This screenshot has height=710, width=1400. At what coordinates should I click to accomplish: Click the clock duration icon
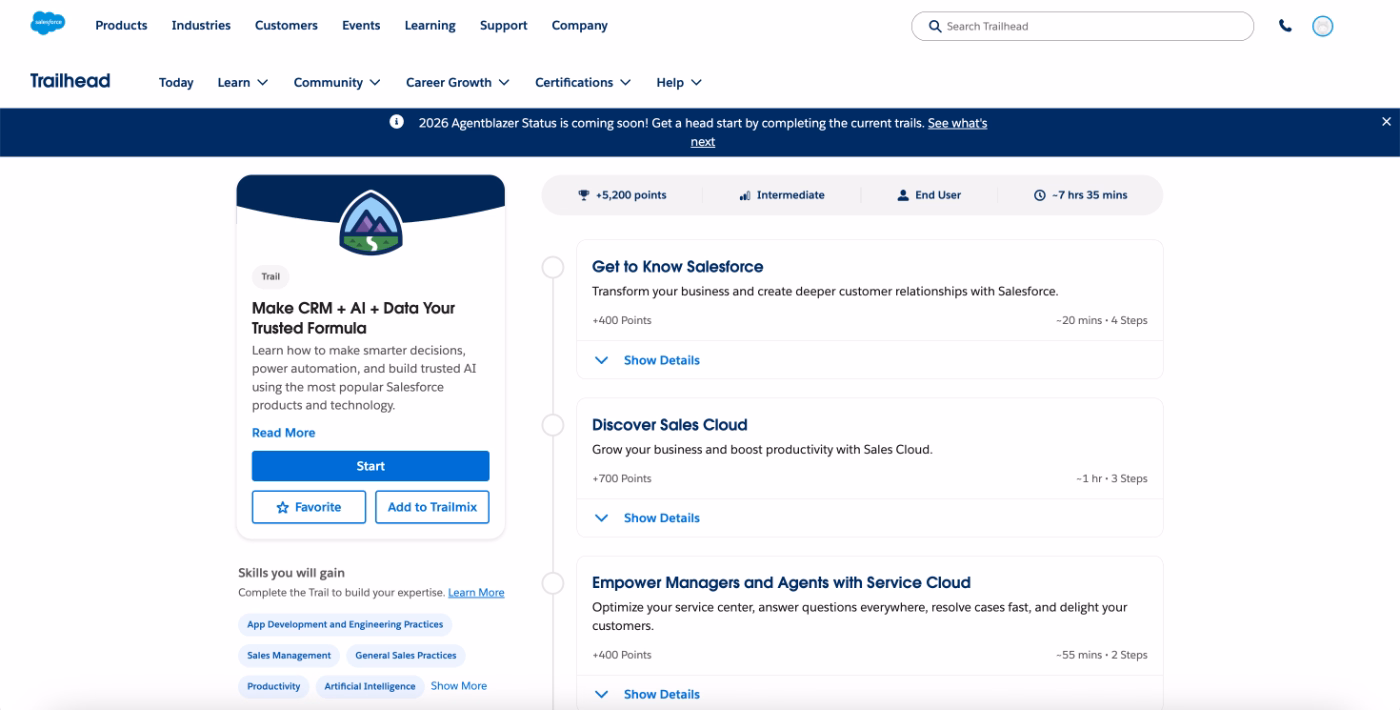(1040, 195)
